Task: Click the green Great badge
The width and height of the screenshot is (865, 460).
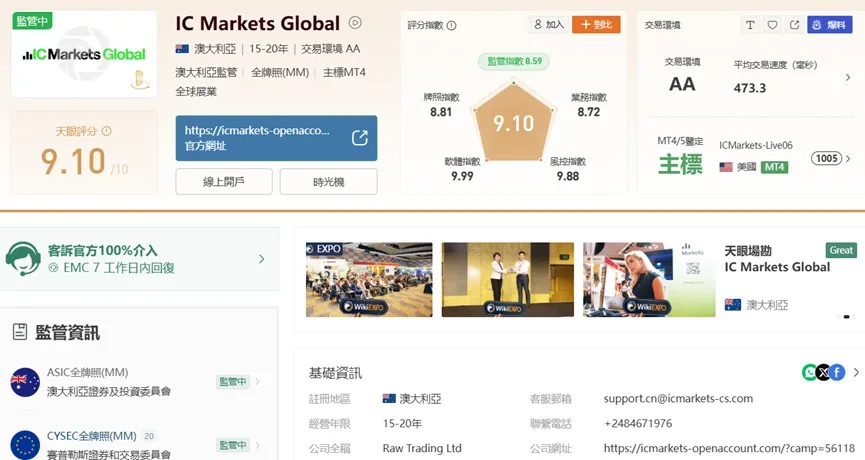Action: [841, 250]
